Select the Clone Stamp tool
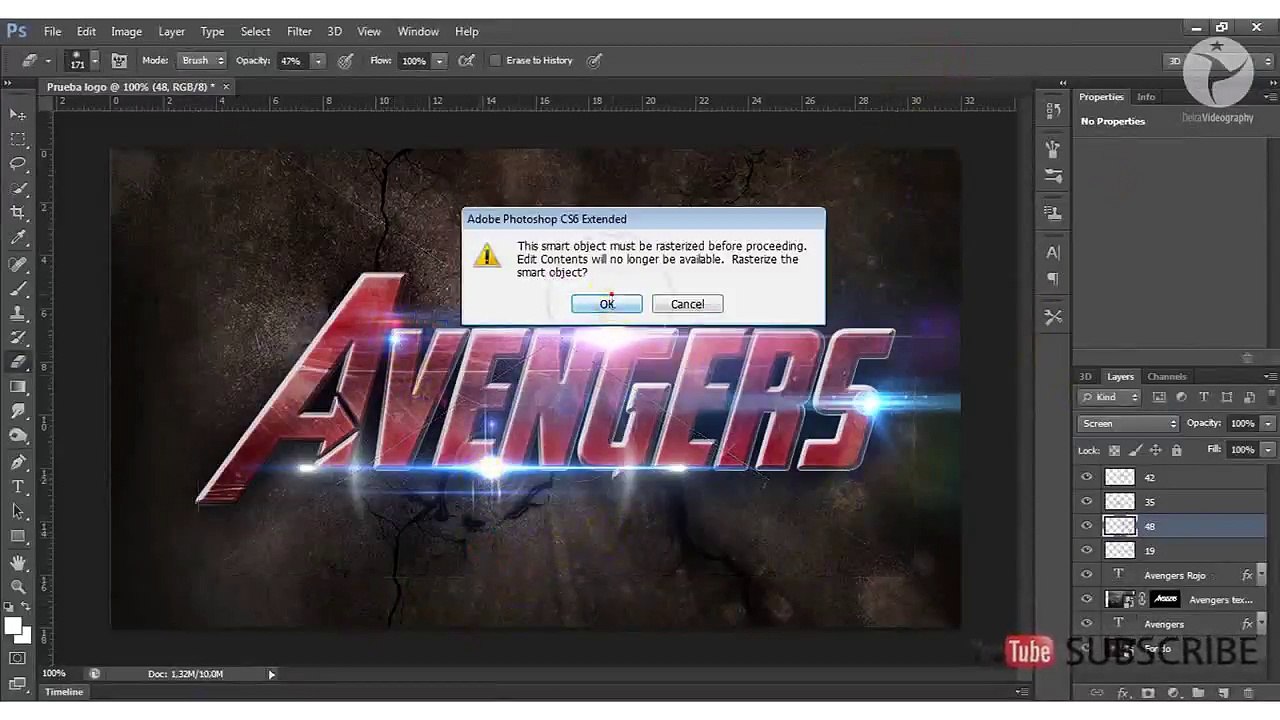This screenshot has height=720, width=1280. pos(18,314)
